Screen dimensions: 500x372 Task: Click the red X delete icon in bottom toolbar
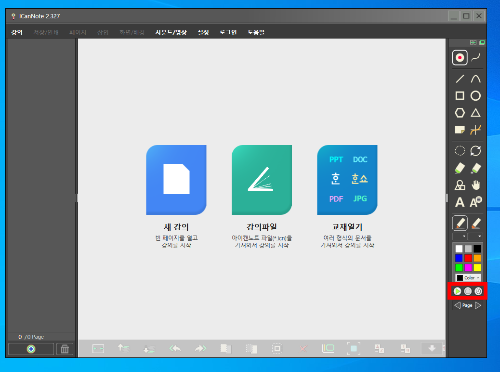coord(303,349)
